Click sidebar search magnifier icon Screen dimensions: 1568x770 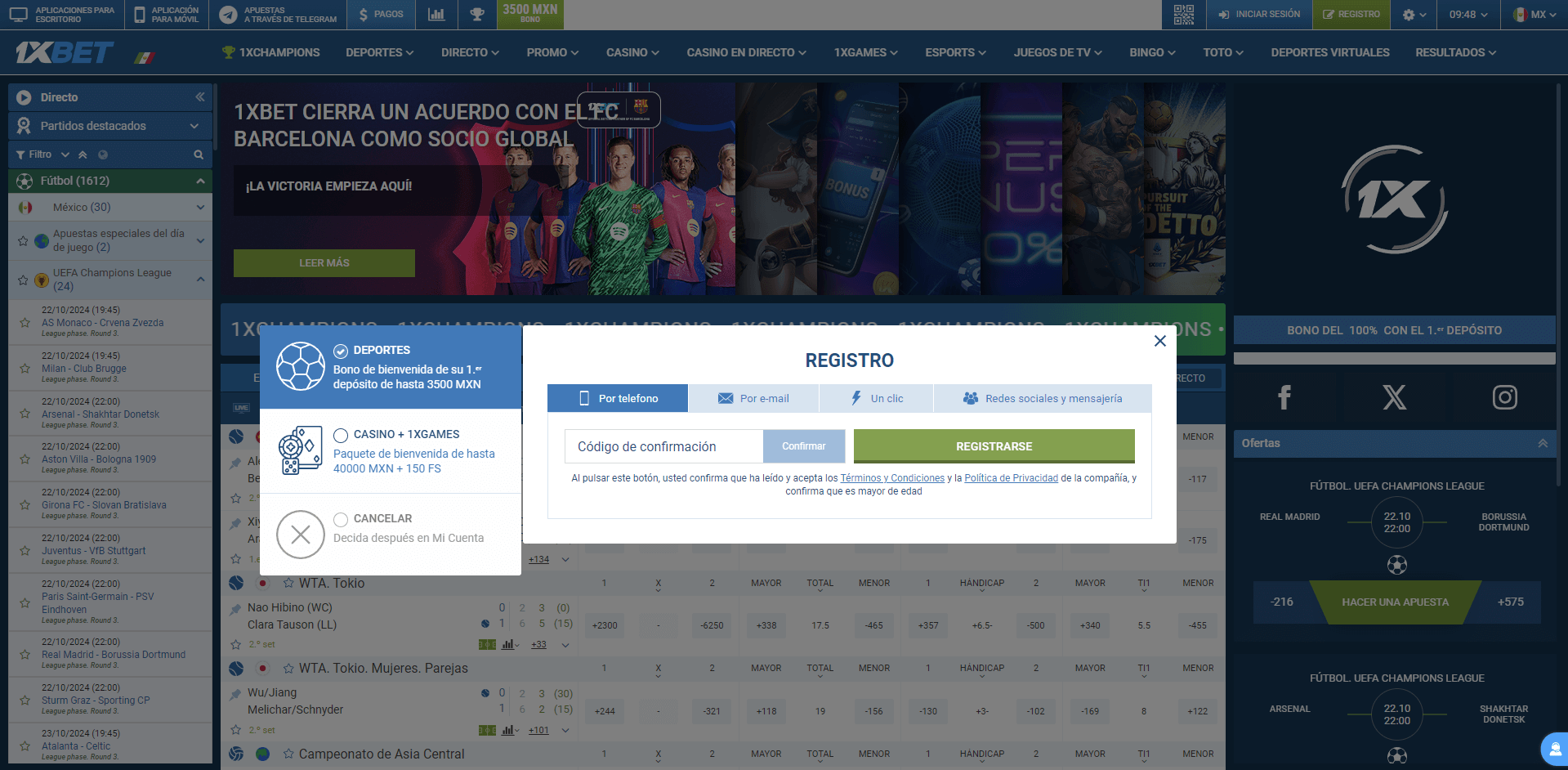click(199, 154)
